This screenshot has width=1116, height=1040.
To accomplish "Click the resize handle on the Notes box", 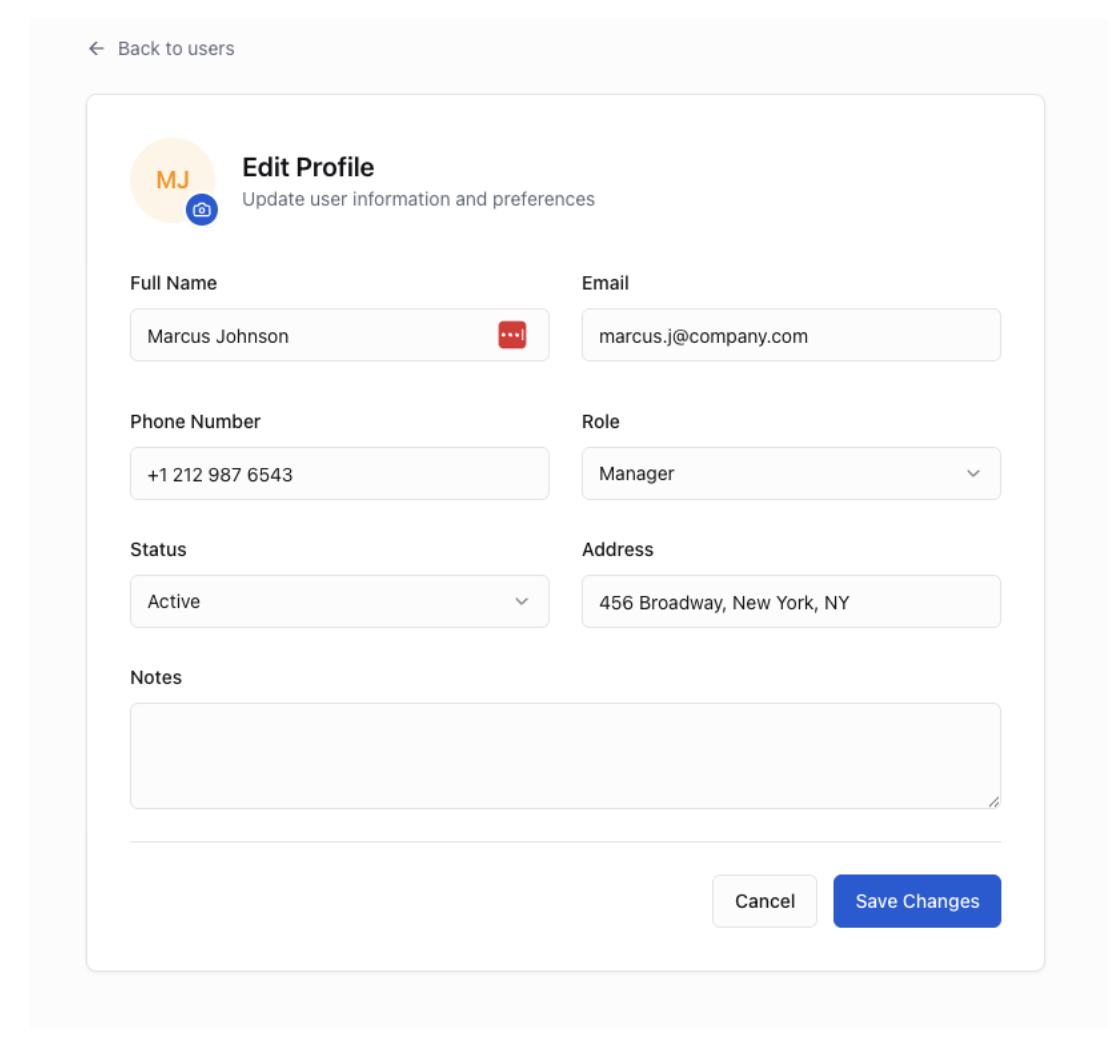I will [x=993, y=800].
